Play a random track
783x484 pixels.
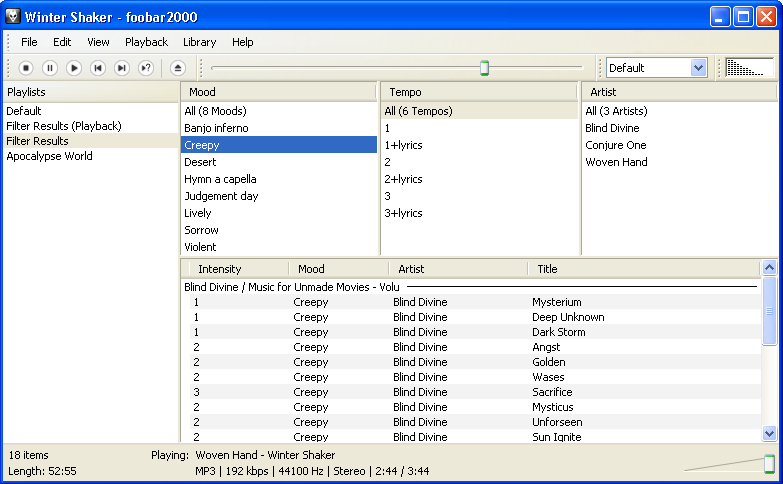coord(146,68)
